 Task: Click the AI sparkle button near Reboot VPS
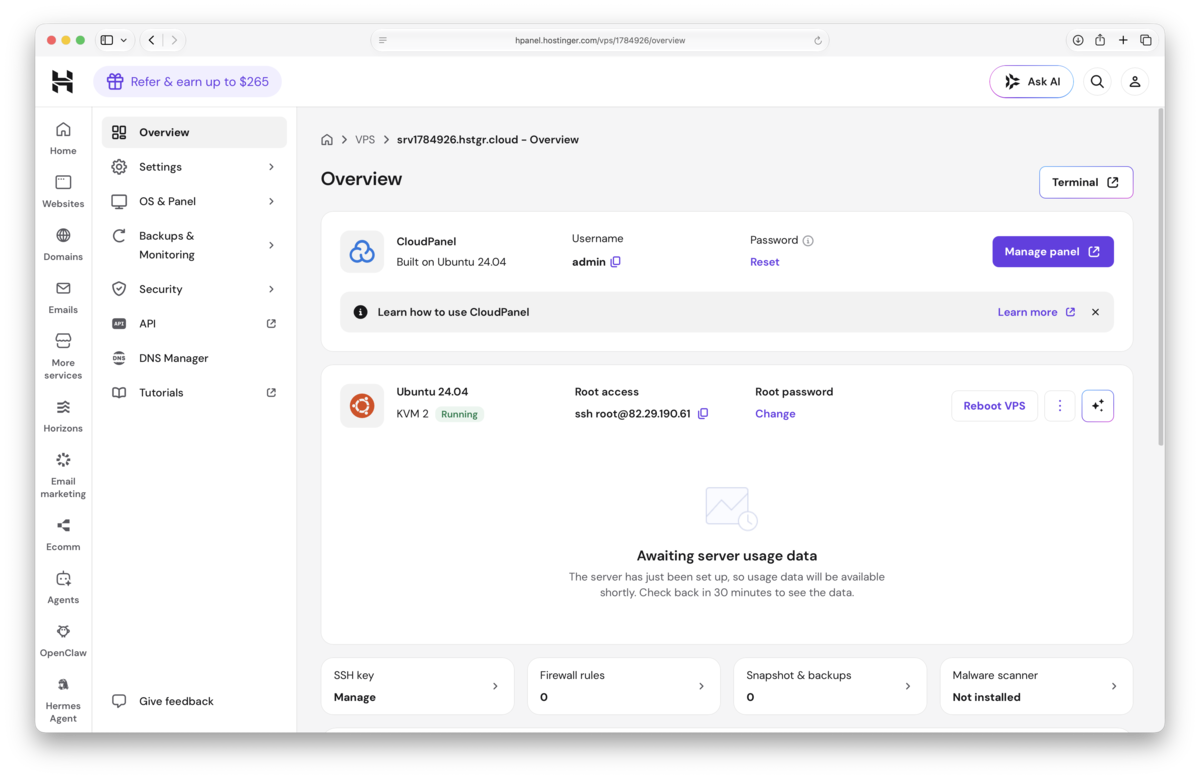(x=1098, y=406)
